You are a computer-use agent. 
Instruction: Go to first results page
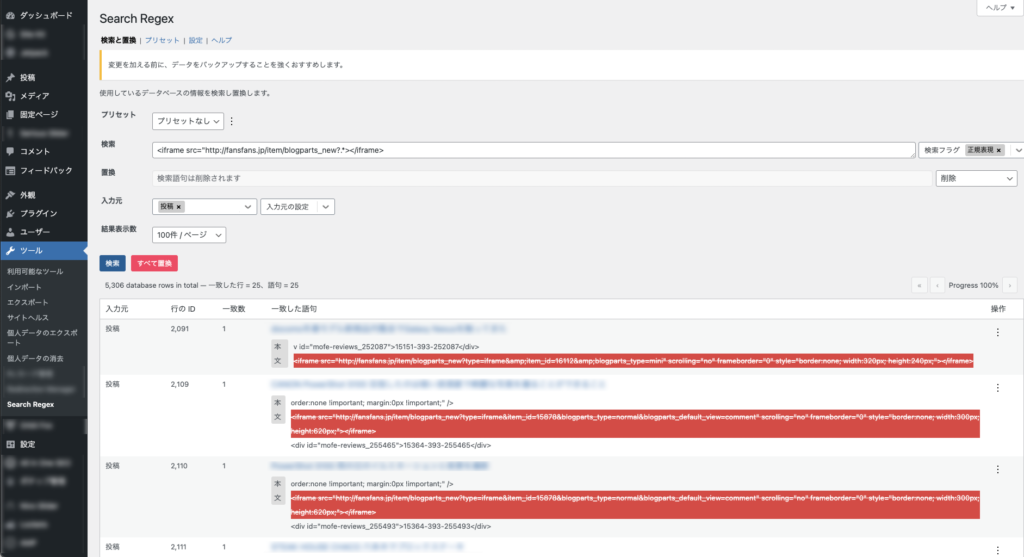tap(919, 285)
